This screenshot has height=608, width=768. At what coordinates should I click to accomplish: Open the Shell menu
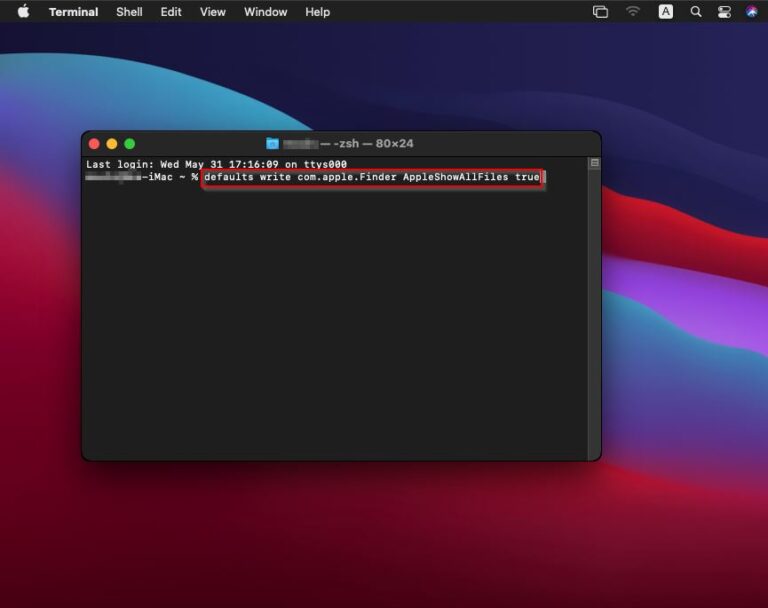129,12
